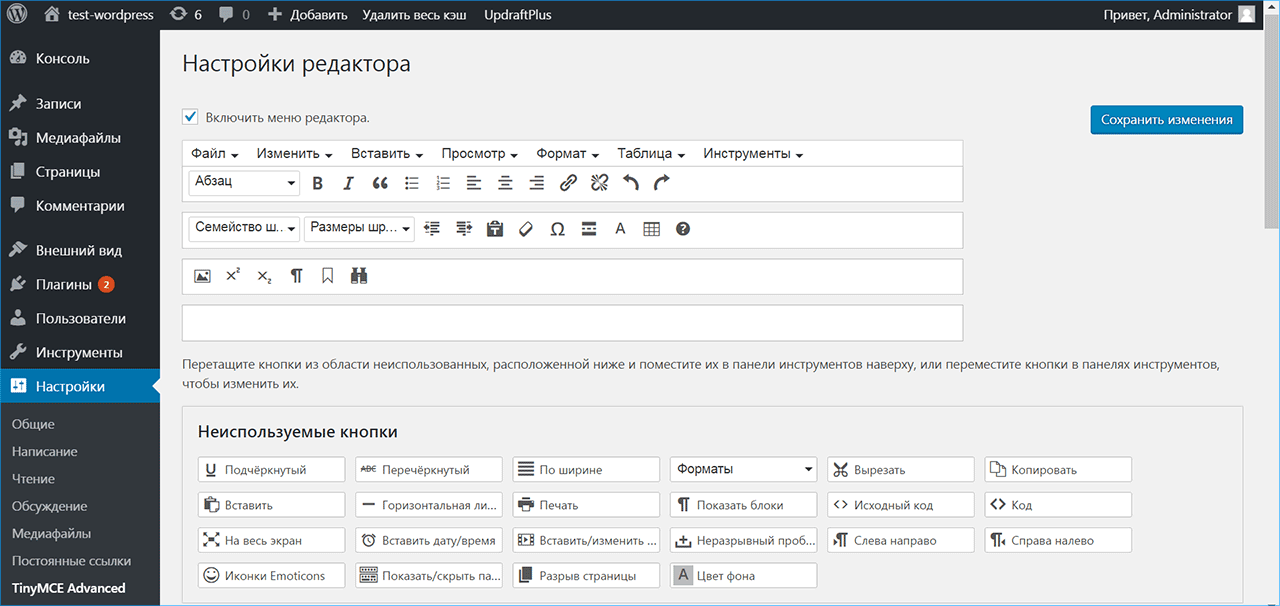Click the Печать unused button
1280x606 pixels.
tap(586, 505)
